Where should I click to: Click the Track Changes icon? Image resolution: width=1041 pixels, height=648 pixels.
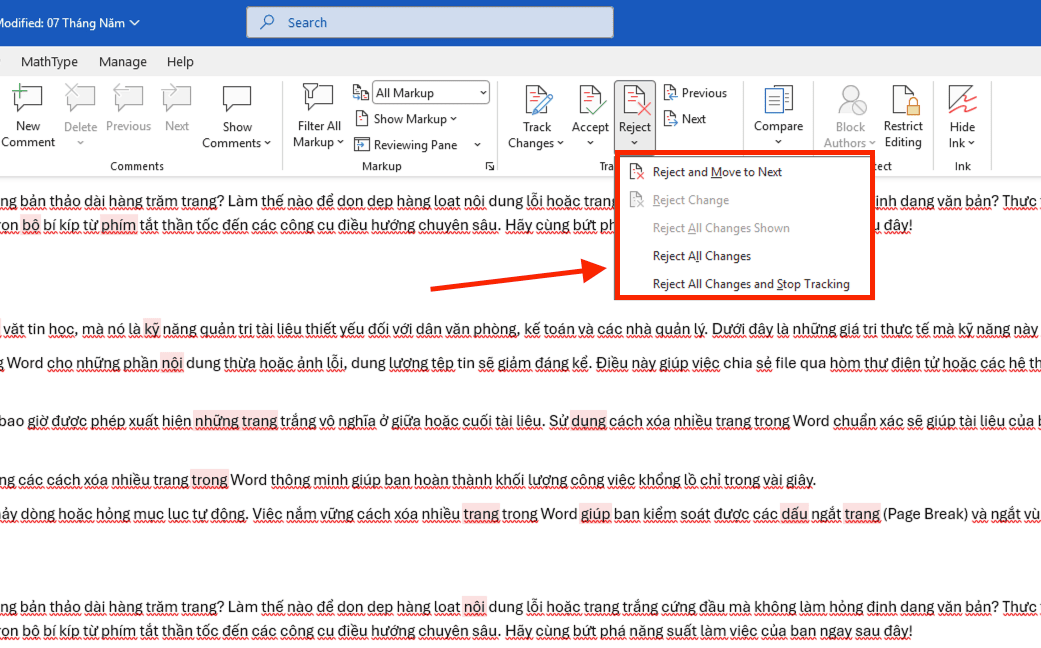click(536, 100)
